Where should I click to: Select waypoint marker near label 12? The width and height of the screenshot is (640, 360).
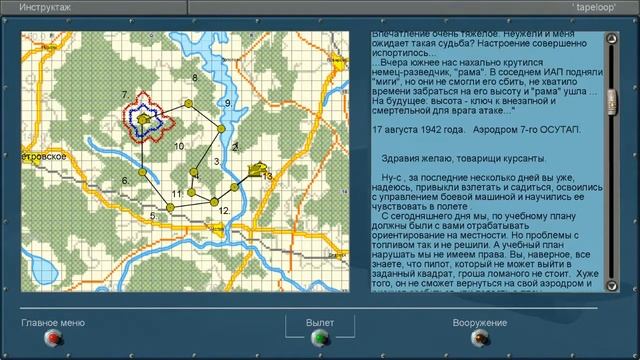214,202
